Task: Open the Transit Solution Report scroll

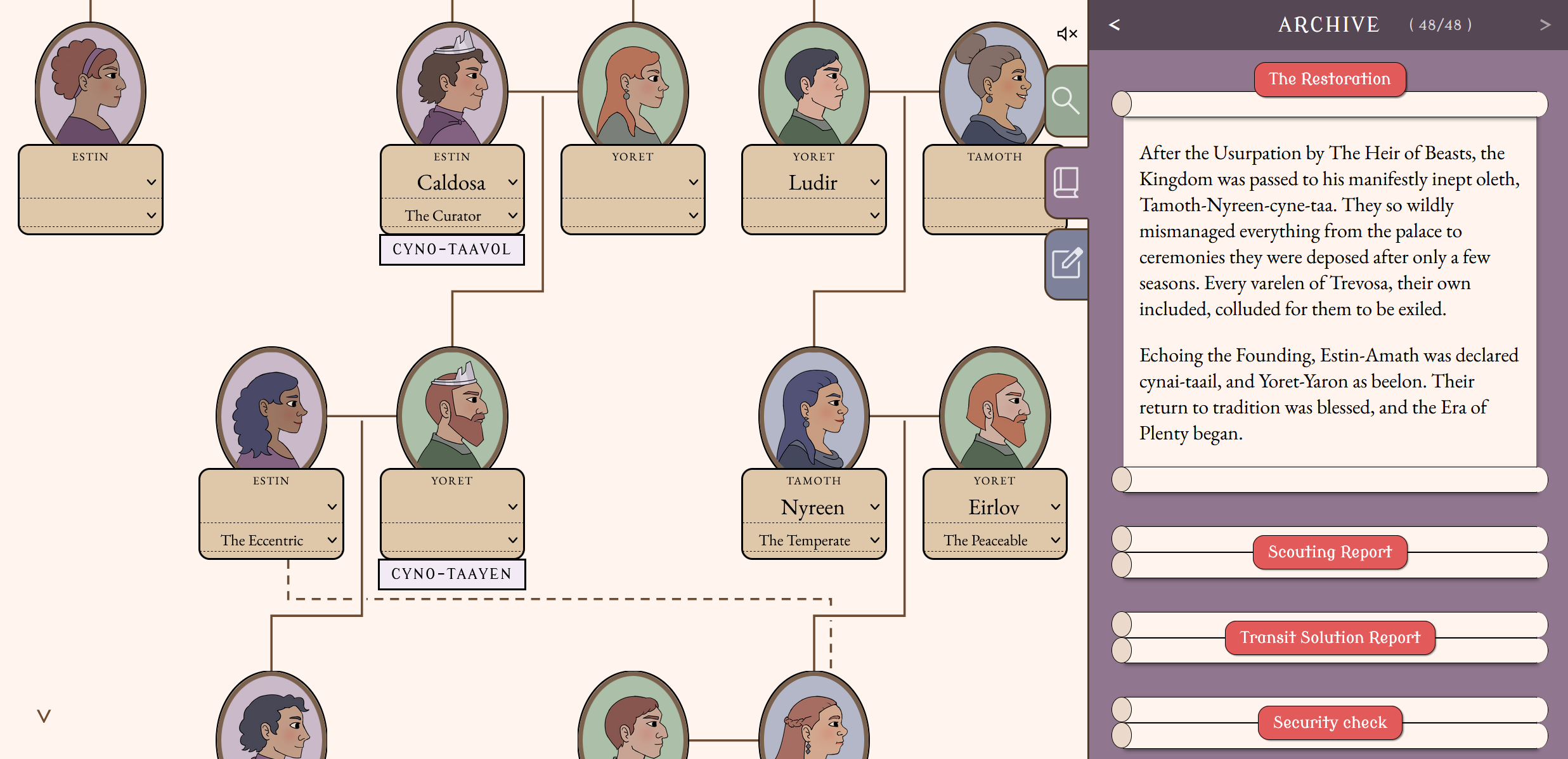Action: [1330, 638]
